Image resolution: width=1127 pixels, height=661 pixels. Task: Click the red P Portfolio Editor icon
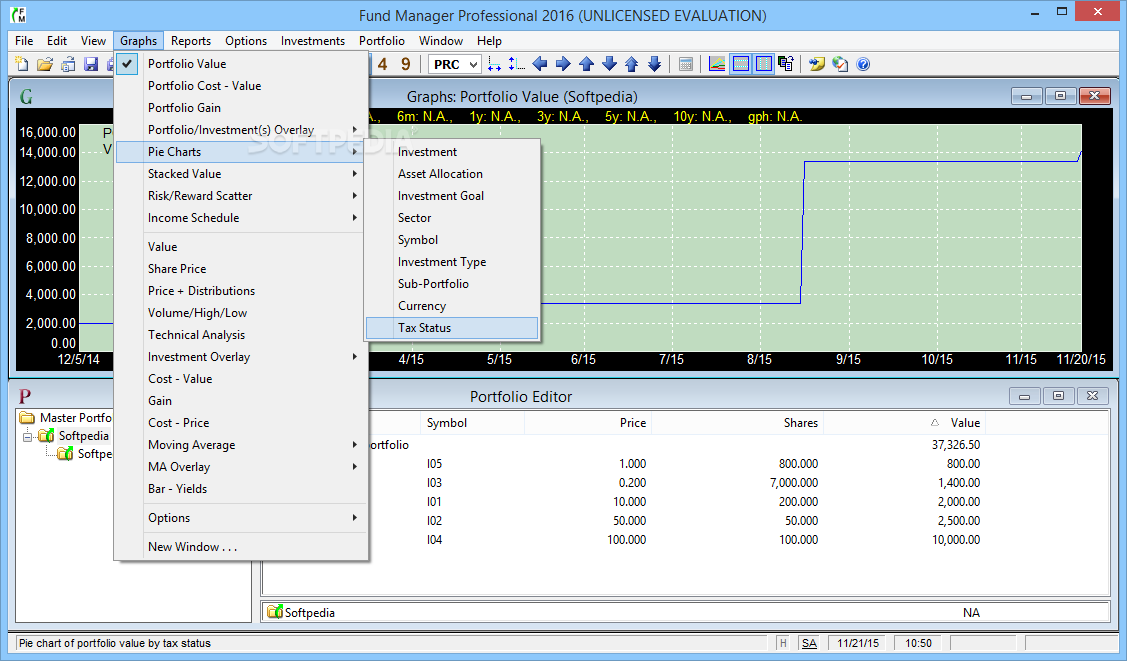click(25, 396)
